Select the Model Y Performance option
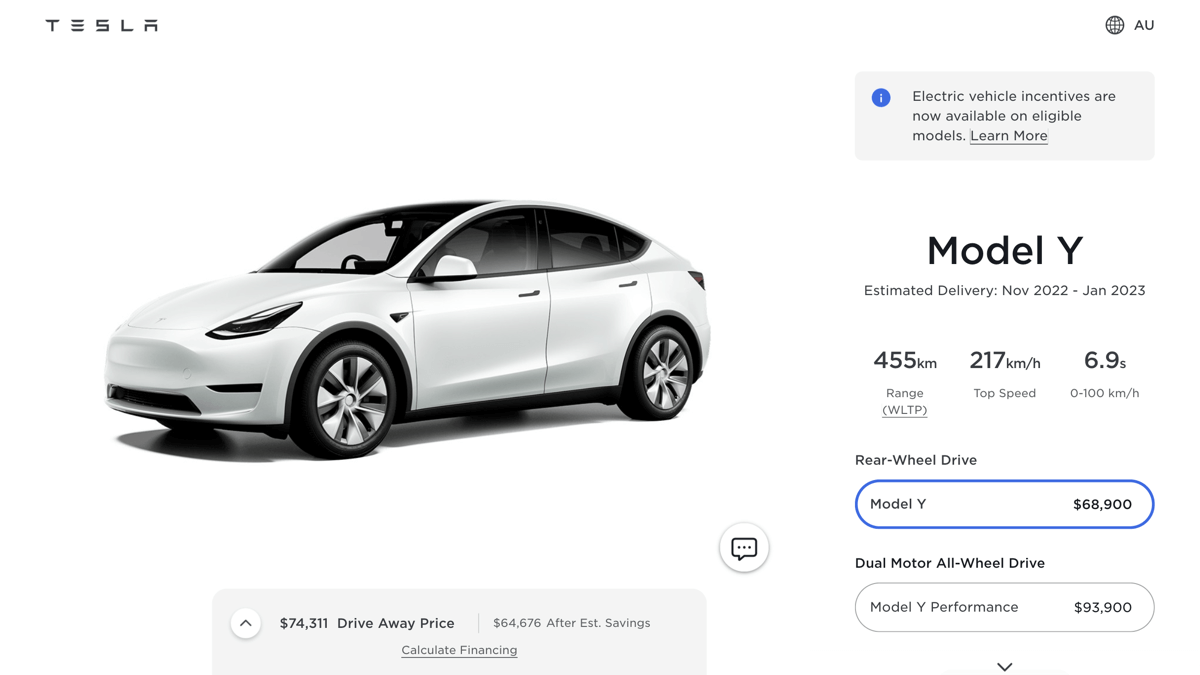Image resolution: width=1200 pixels, height=675 pixels. point(1004,607)
